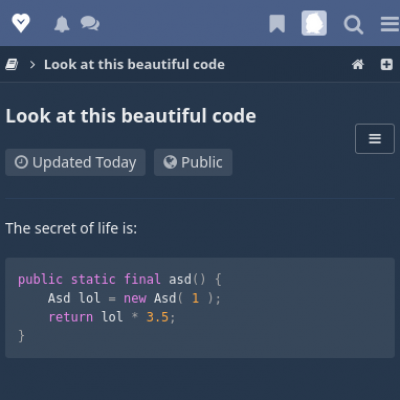This screenshot has height=400, width=400.
Task: Open the bookmarks icon
Action: click(x=277, y=24)
